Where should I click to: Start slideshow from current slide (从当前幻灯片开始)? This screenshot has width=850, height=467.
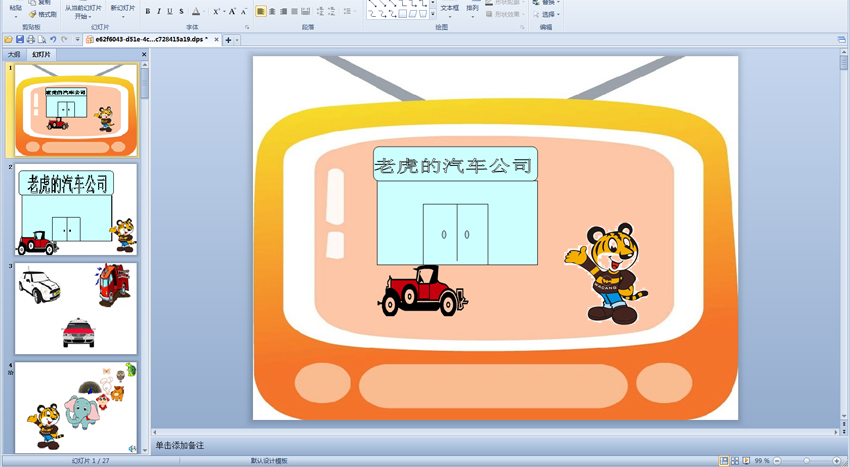click(x=83, y=11)
